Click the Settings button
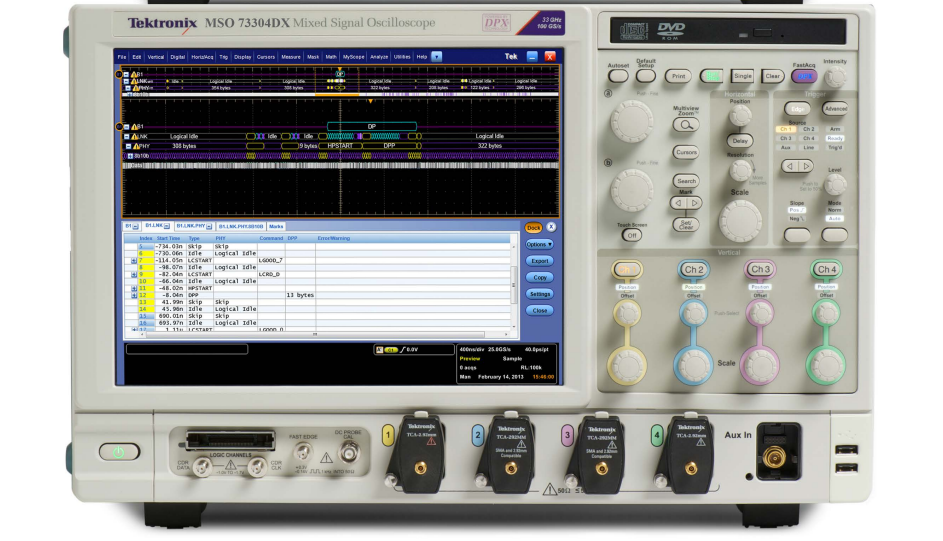 [539, 294]
